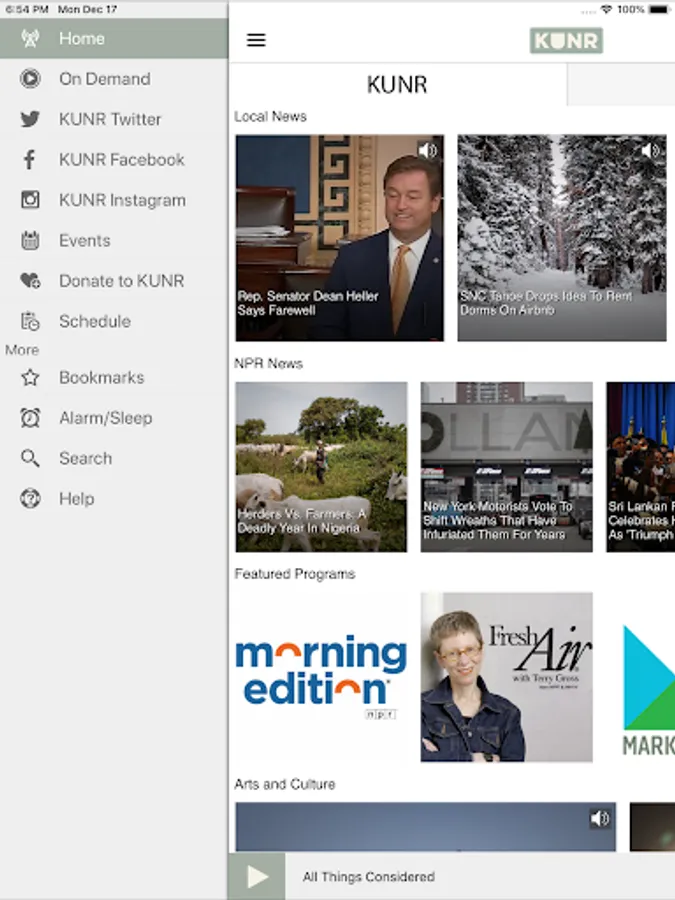Open New York Motorists Wreaths story
The height and width of the screenshot is (900, 675).
pos(506,467)
